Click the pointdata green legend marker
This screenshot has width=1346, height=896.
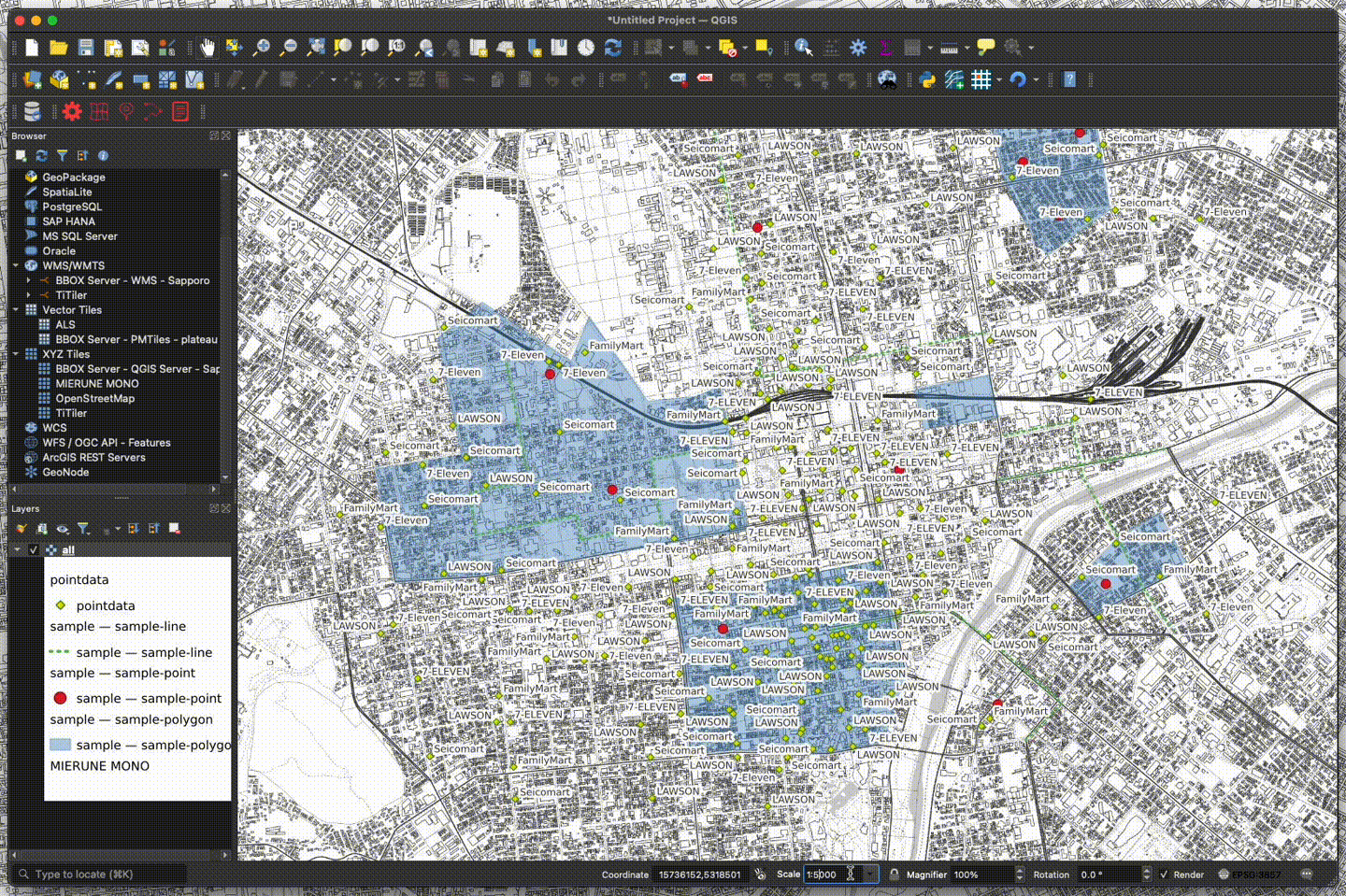pos(60,605)
